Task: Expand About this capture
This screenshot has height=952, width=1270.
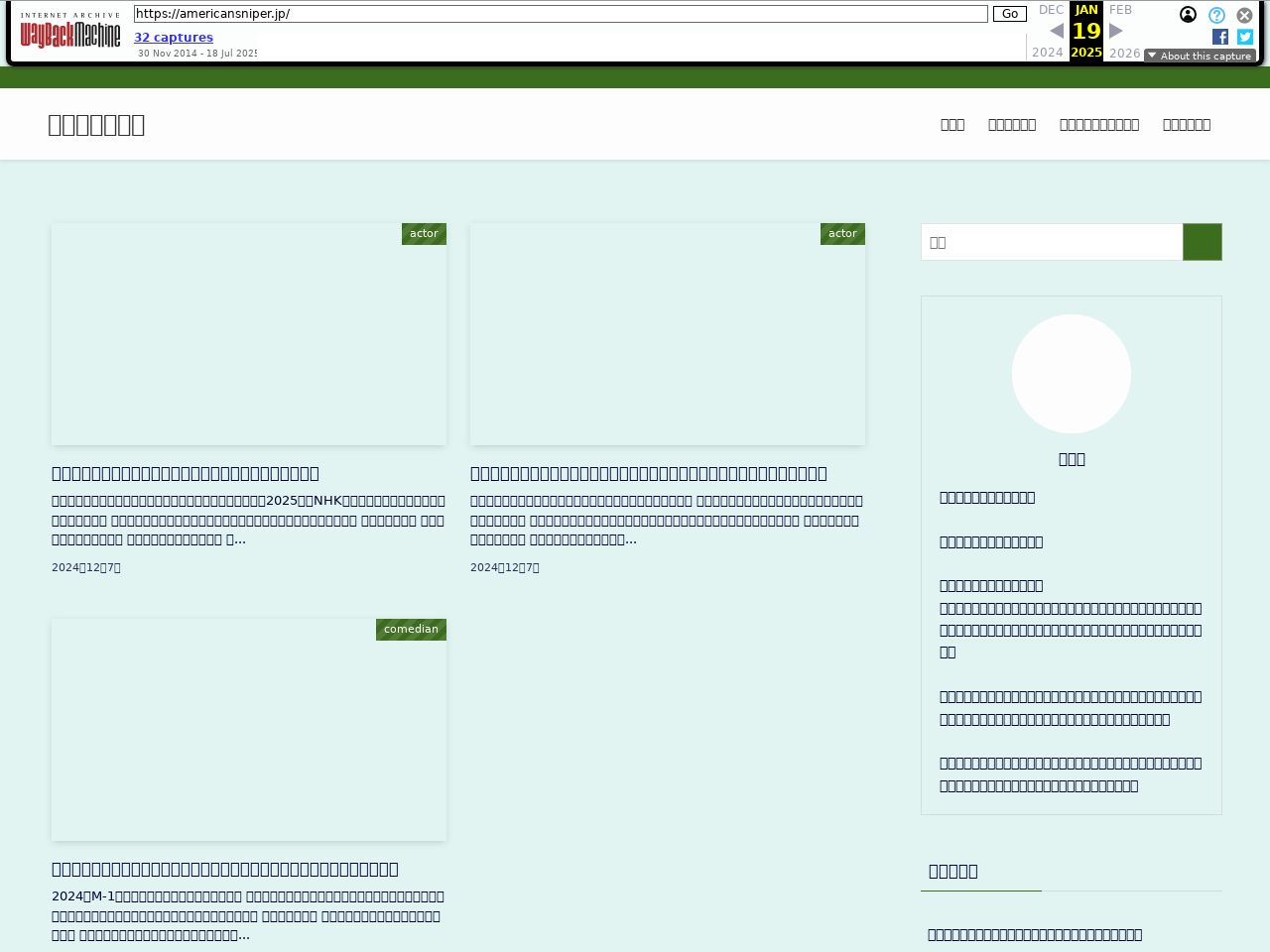Action: [x=1200, y=56]
